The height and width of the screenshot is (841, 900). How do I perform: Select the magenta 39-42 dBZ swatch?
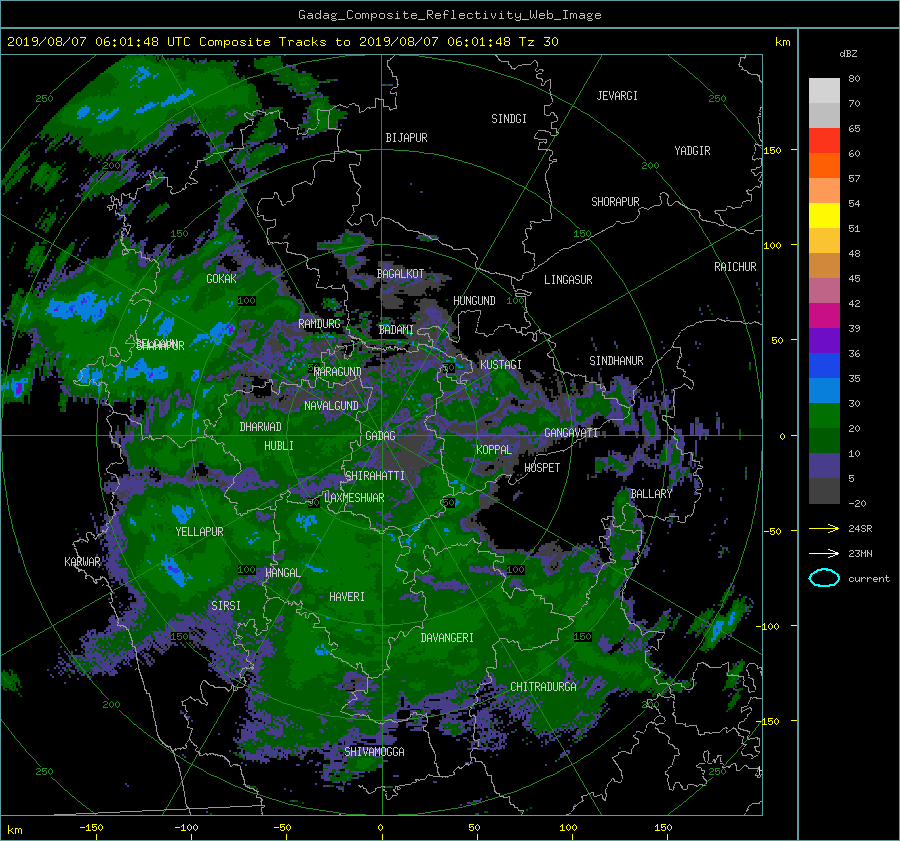point(824,316)
